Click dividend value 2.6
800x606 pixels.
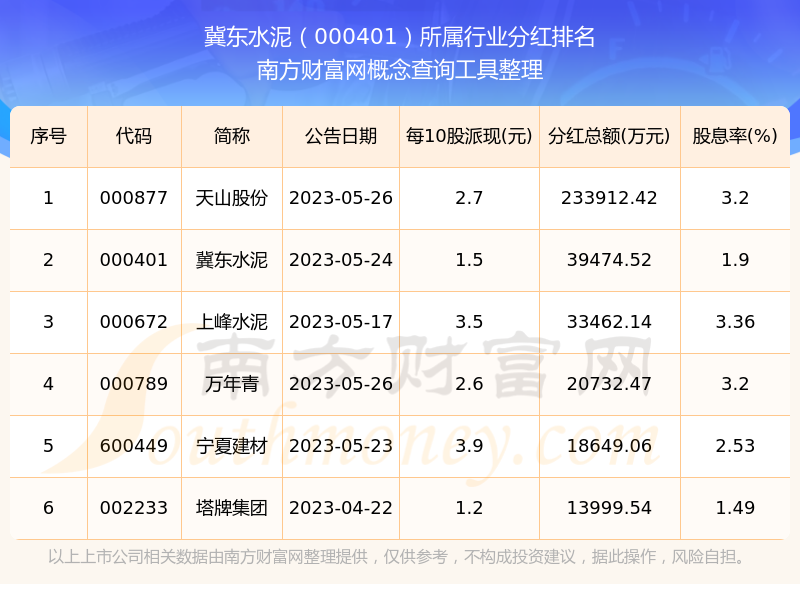coord(469,384)
